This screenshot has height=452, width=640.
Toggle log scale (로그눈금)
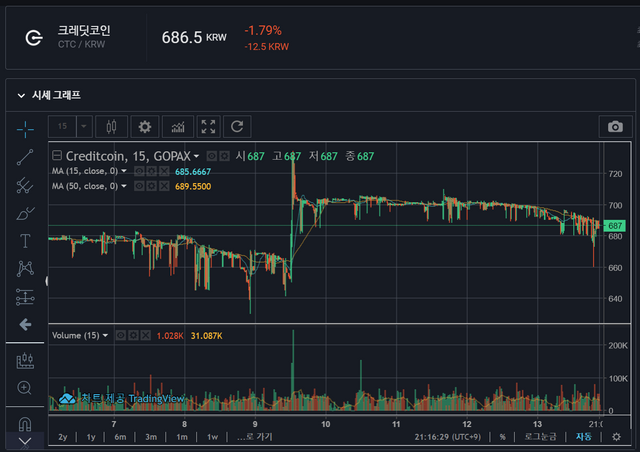point(540,437)
